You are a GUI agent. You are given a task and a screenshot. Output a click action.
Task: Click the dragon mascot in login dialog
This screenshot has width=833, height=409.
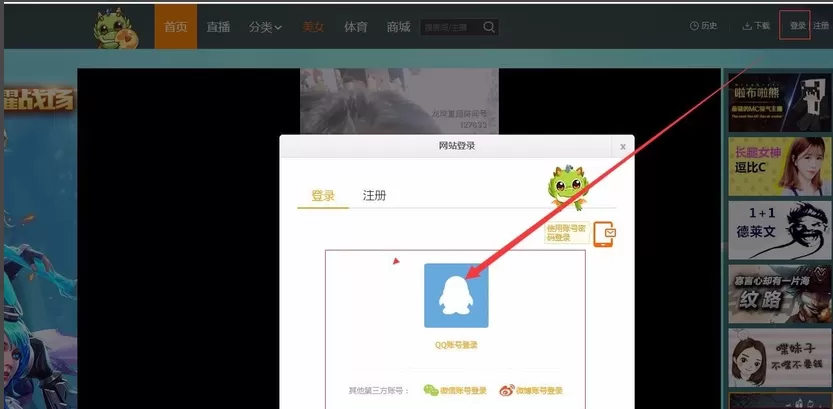pyautogui.click(x=568, y=187)
